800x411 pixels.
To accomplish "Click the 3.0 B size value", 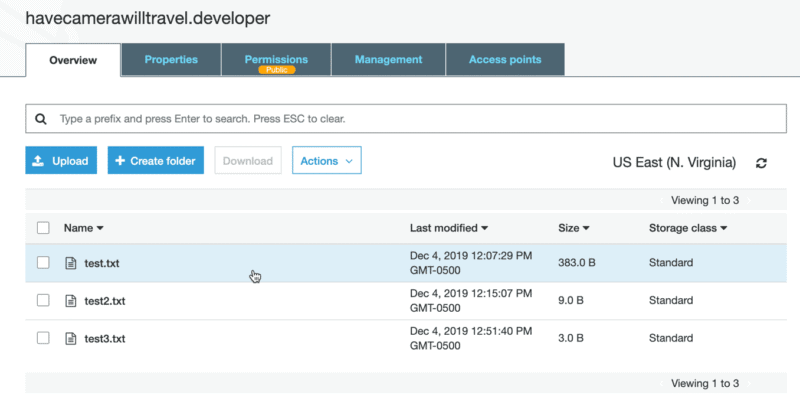I will [571, 338].
